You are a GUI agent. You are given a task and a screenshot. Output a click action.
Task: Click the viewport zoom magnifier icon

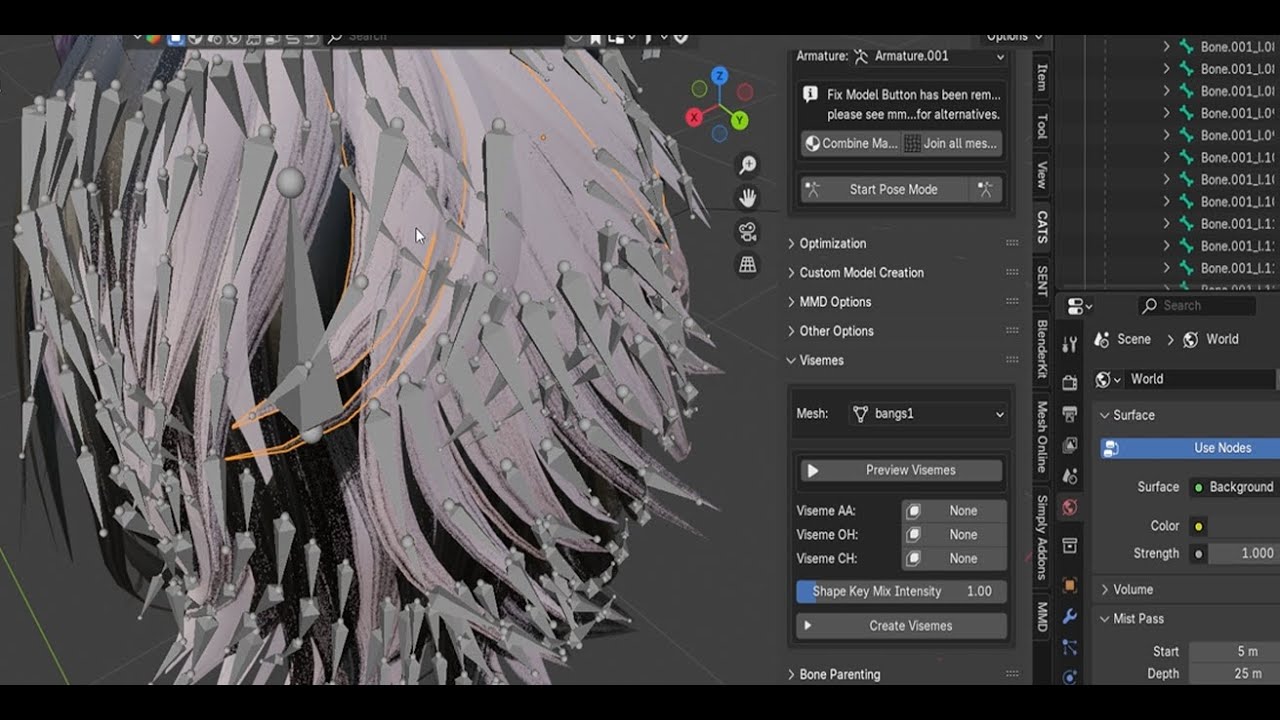pos(747,165)
